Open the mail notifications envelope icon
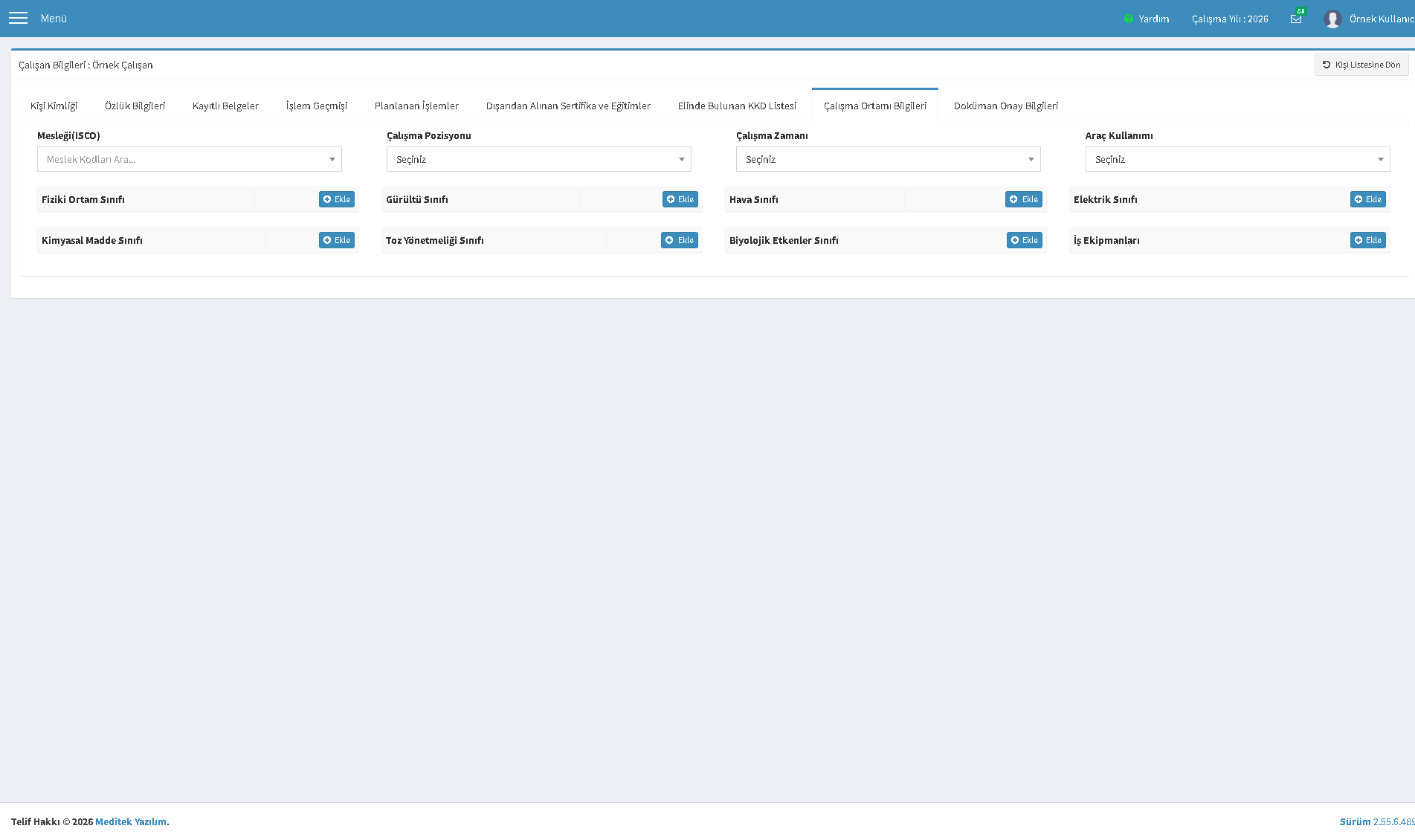Viewport: 1415px width, 840px height. (x=1296, y=19)
